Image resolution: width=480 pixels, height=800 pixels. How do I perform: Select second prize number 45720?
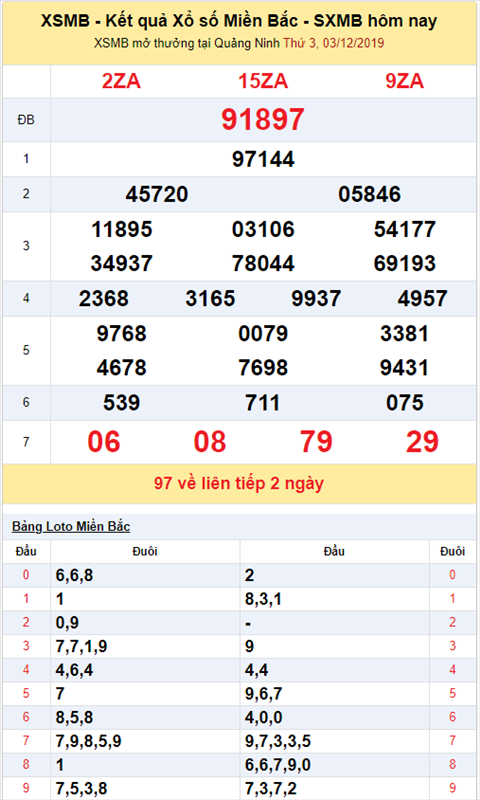click(157, 194)
